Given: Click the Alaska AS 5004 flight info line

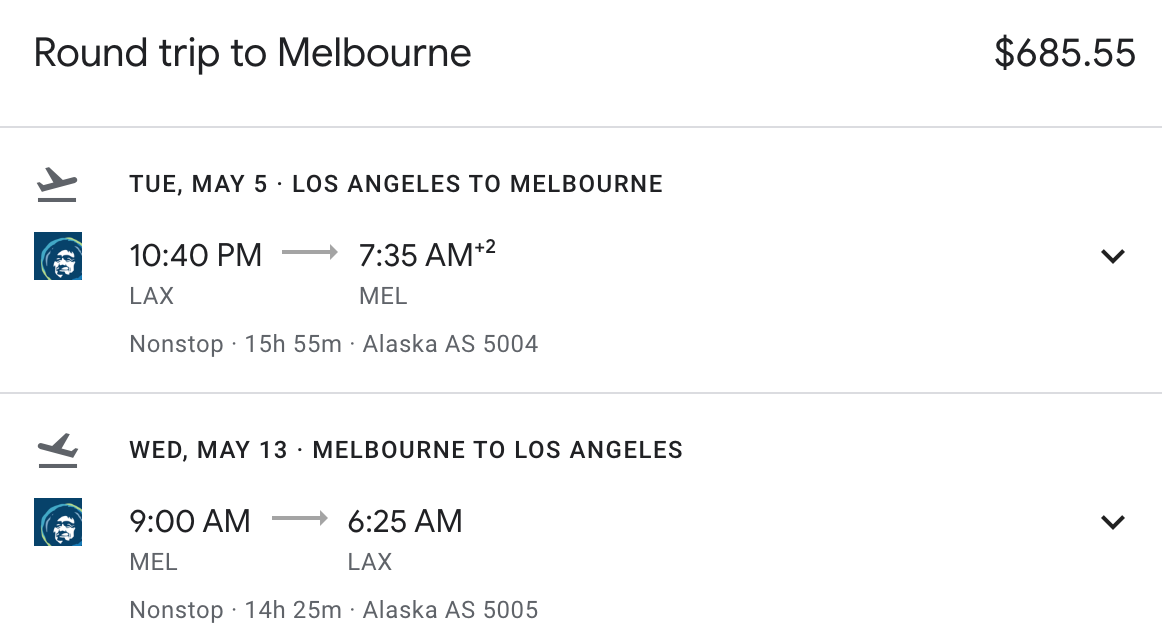Looking at the screenshot, I should point(334,344).
